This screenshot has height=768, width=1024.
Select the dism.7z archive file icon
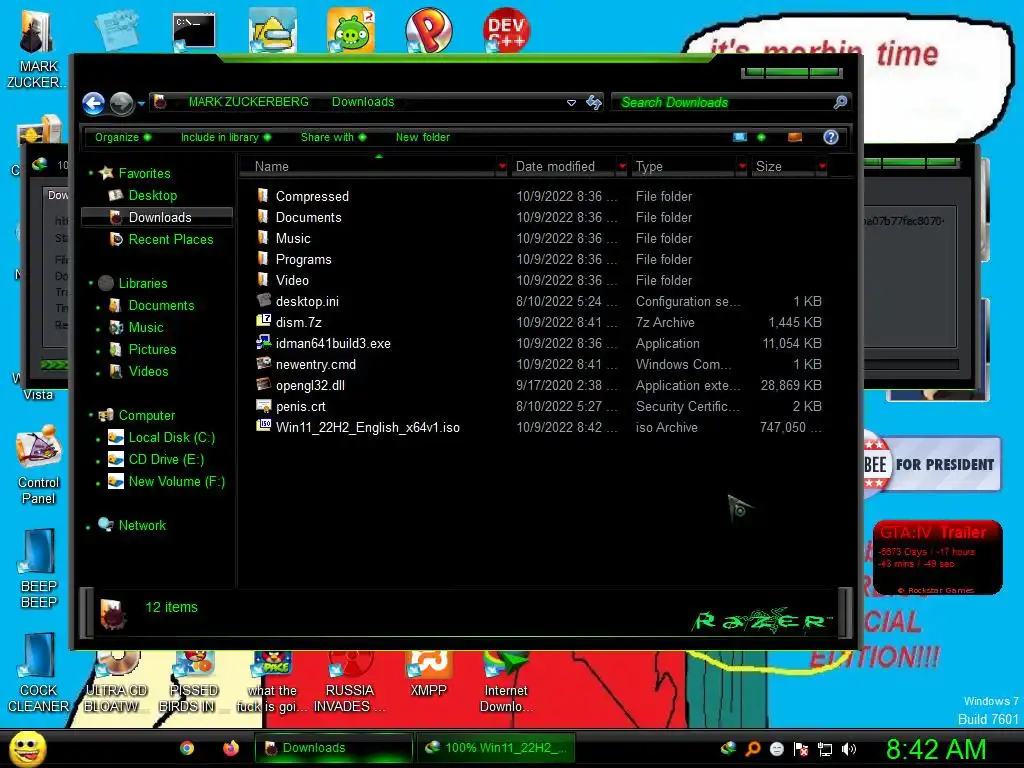(263, 321)
